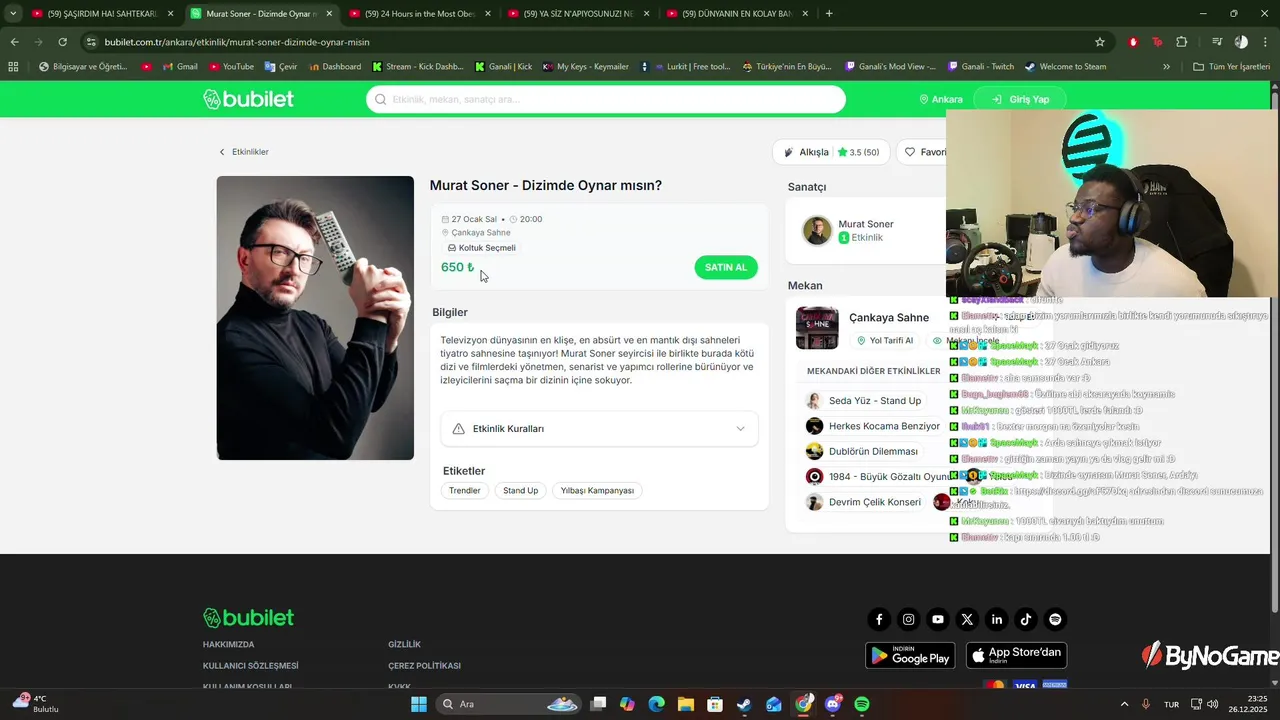
Task: Open File Explorer from taskbar
Action: coord(685,704)
